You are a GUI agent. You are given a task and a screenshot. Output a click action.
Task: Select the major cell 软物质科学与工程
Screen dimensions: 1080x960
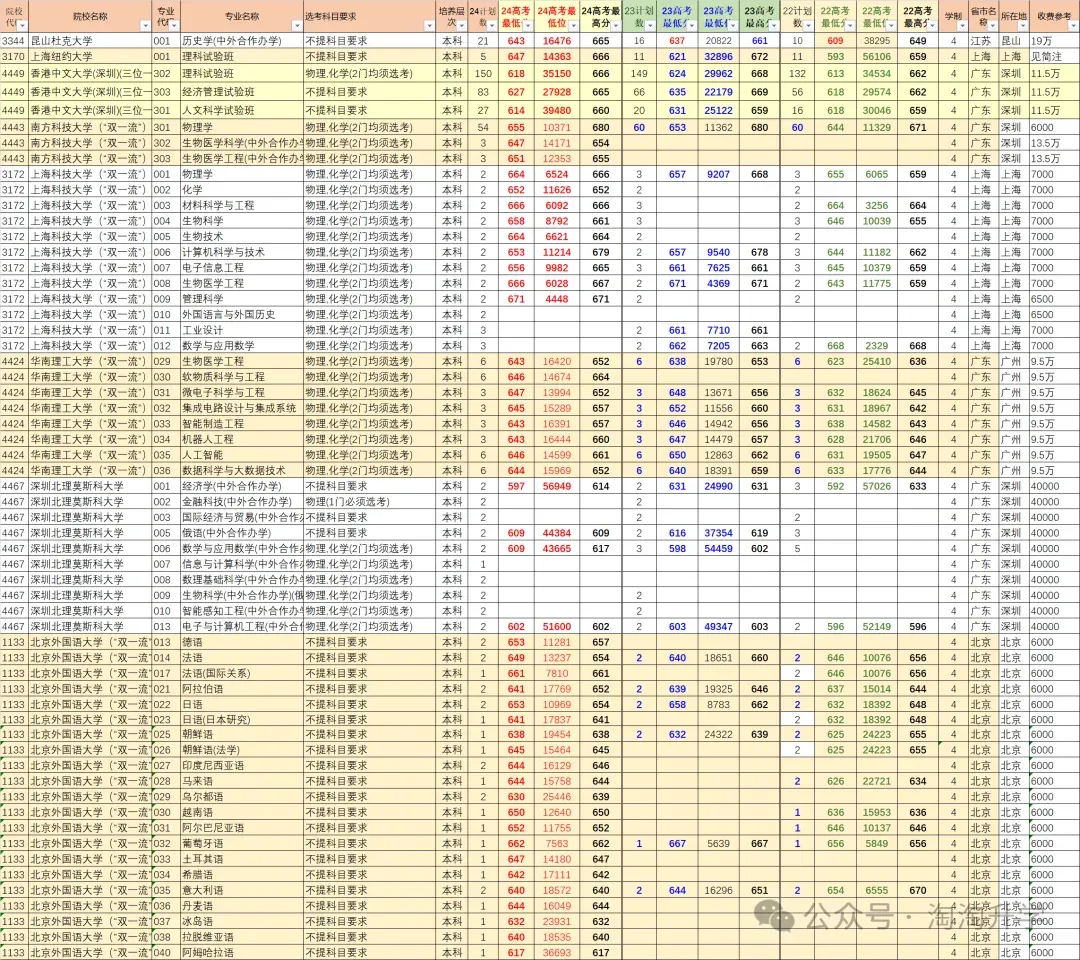coord(242,377)
